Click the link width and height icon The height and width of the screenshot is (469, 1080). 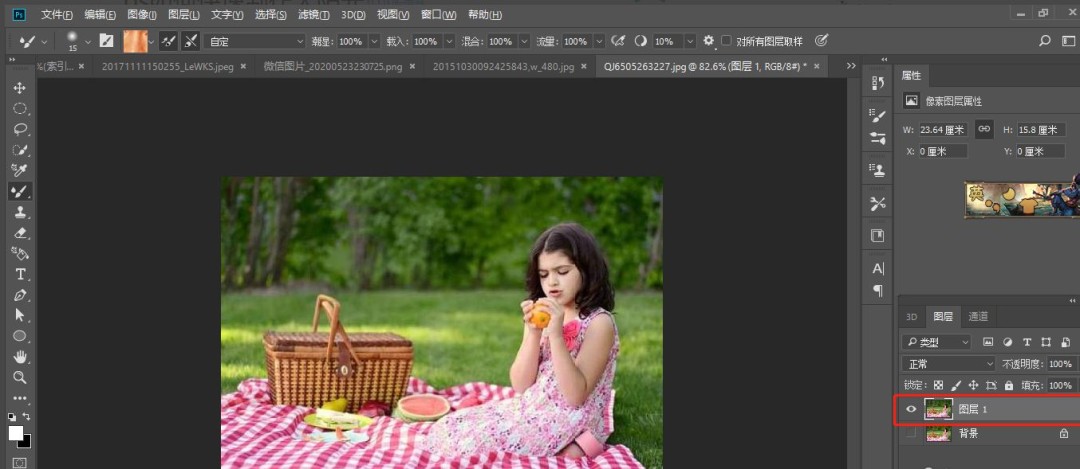(984, 129)
